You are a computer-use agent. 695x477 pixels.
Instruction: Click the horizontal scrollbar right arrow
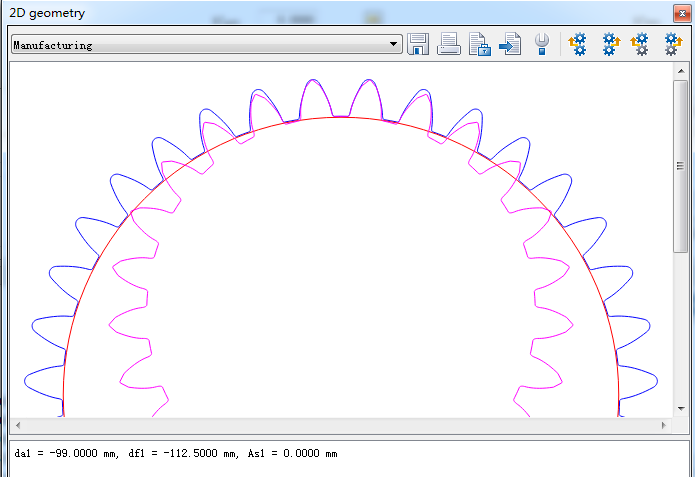(x=664, y=426)
